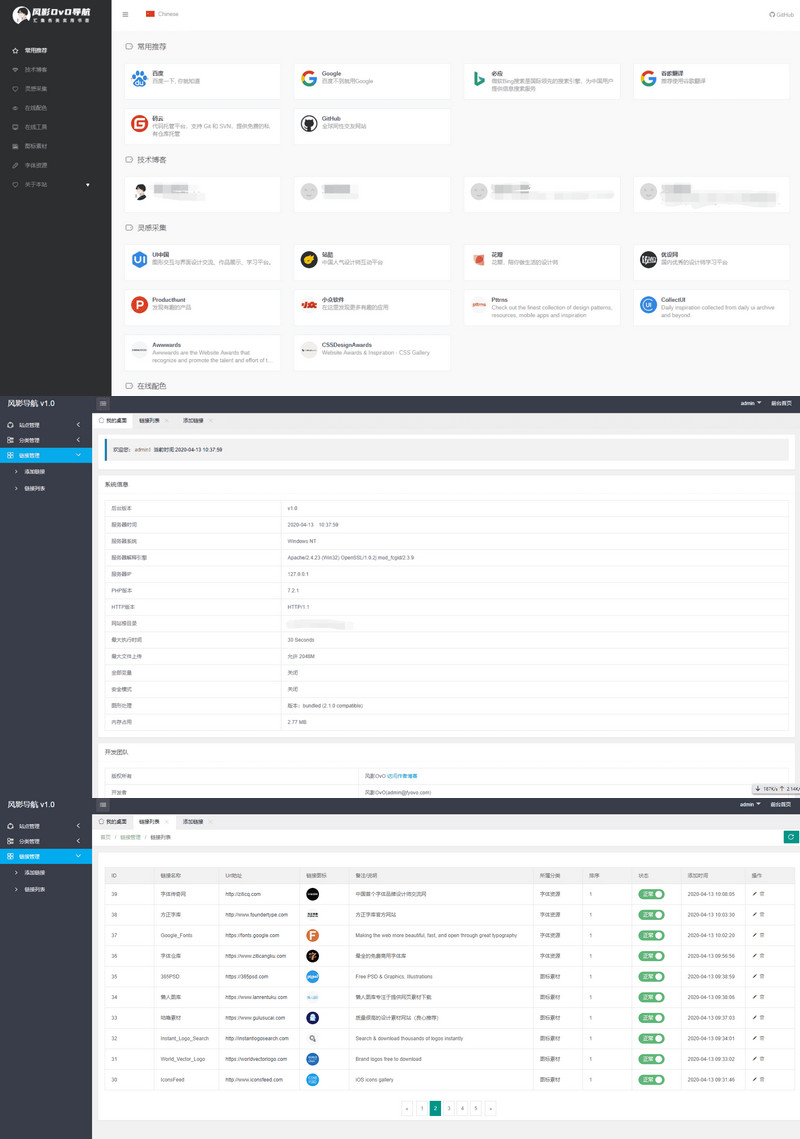Open 链接列表 submenu in link list panel sidebar

[x=35, y=889]
